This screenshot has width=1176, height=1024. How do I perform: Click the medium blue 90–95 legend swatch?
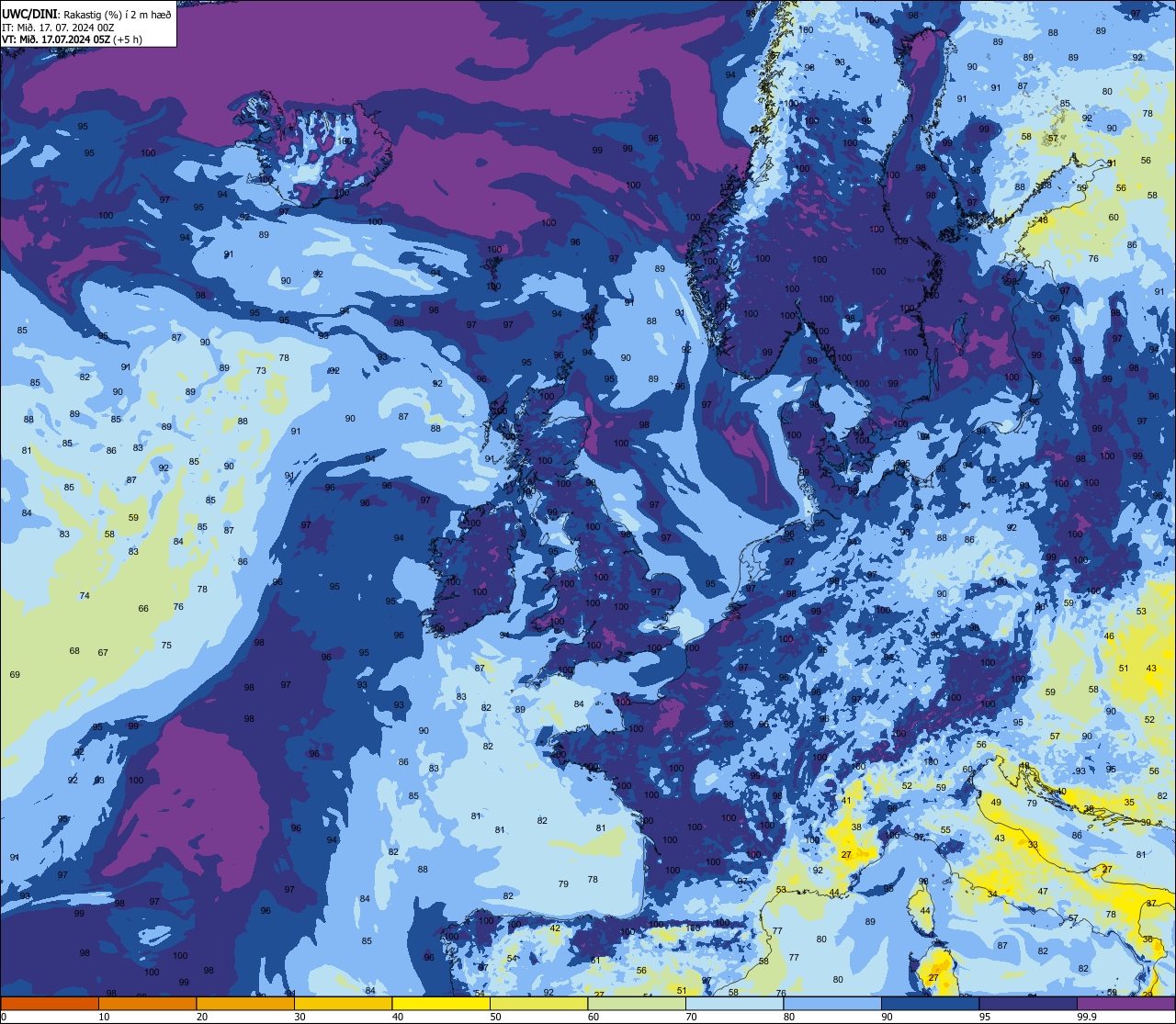point(930,1003)
